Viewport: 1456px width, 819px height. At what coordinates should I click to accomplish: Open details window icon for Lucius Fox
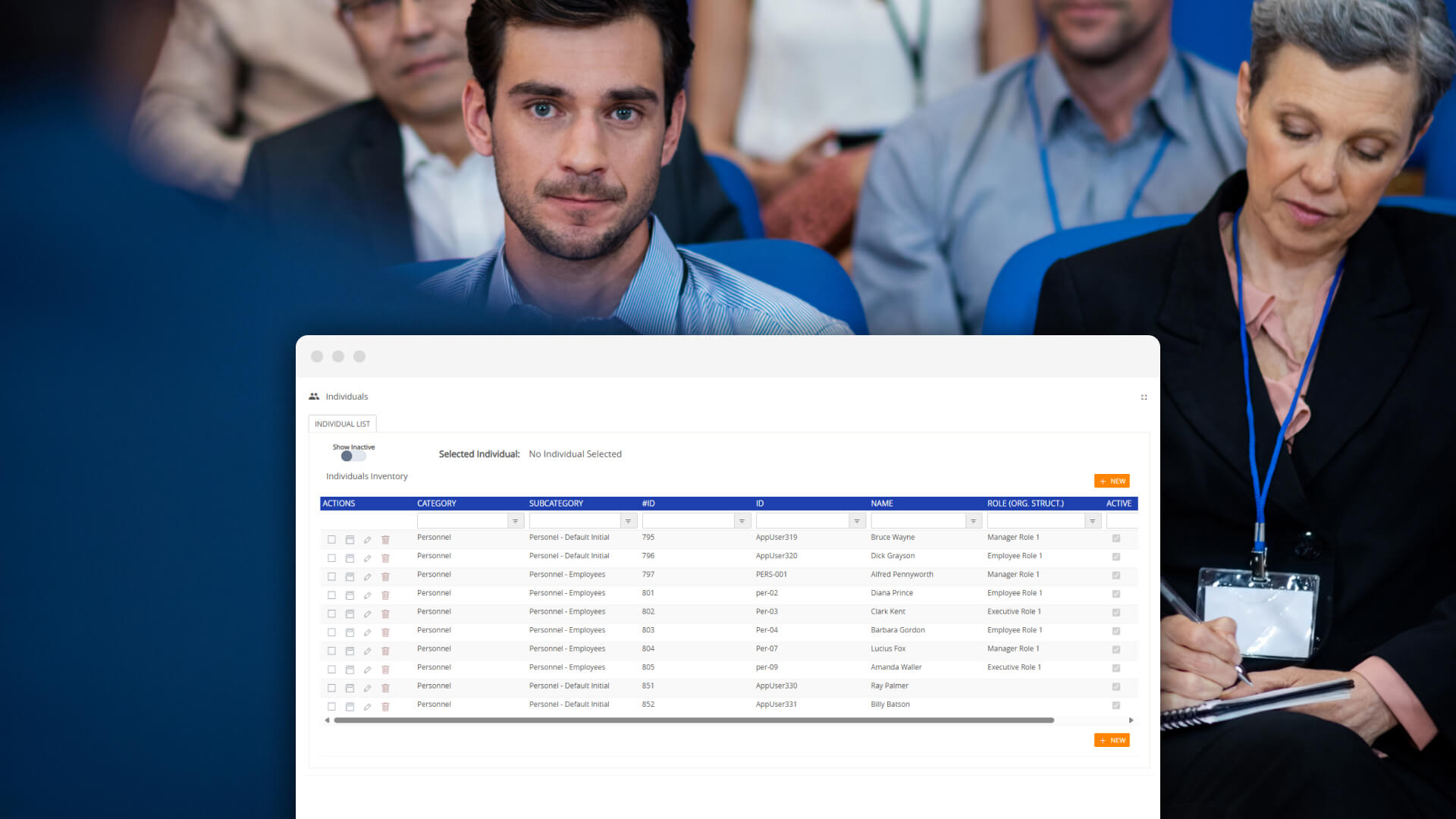pos(350,651)
